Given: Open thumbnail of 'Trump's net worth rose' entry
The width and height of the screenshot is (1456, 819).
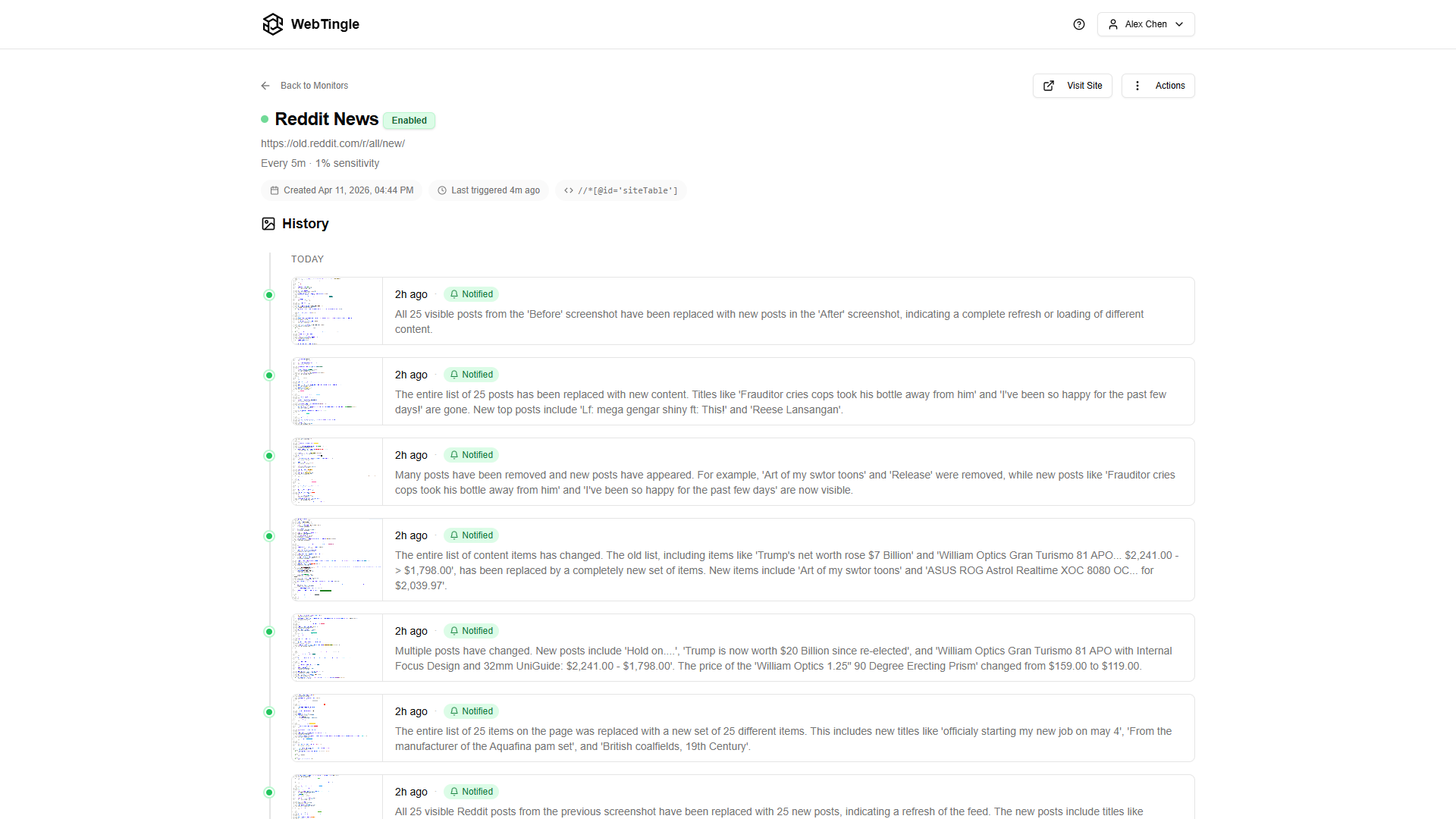Looking at the screenshot, I should 337,560.
